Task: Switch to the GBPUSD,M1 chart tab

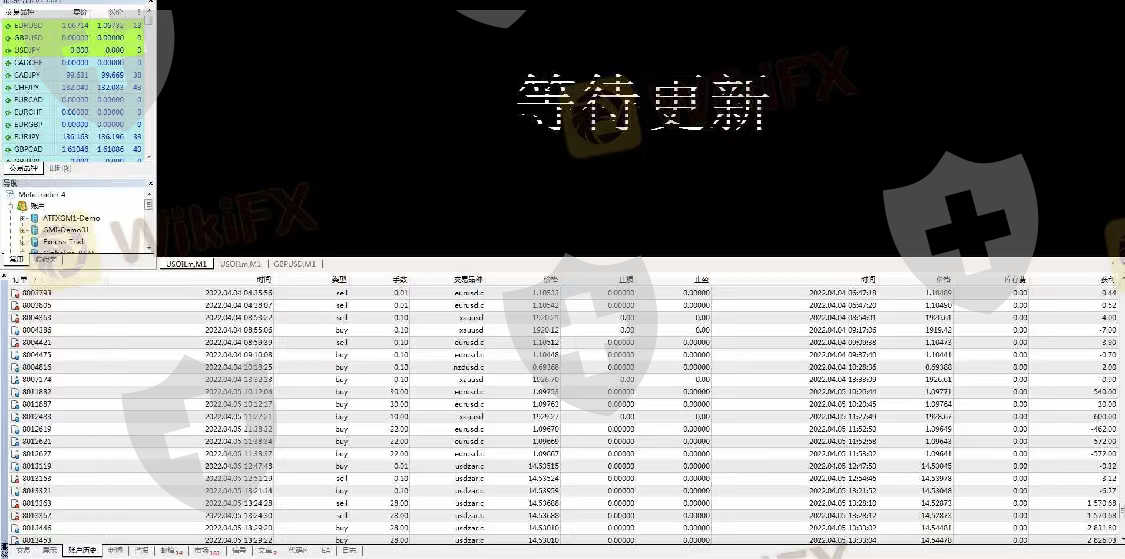Action: coord(294,264)
